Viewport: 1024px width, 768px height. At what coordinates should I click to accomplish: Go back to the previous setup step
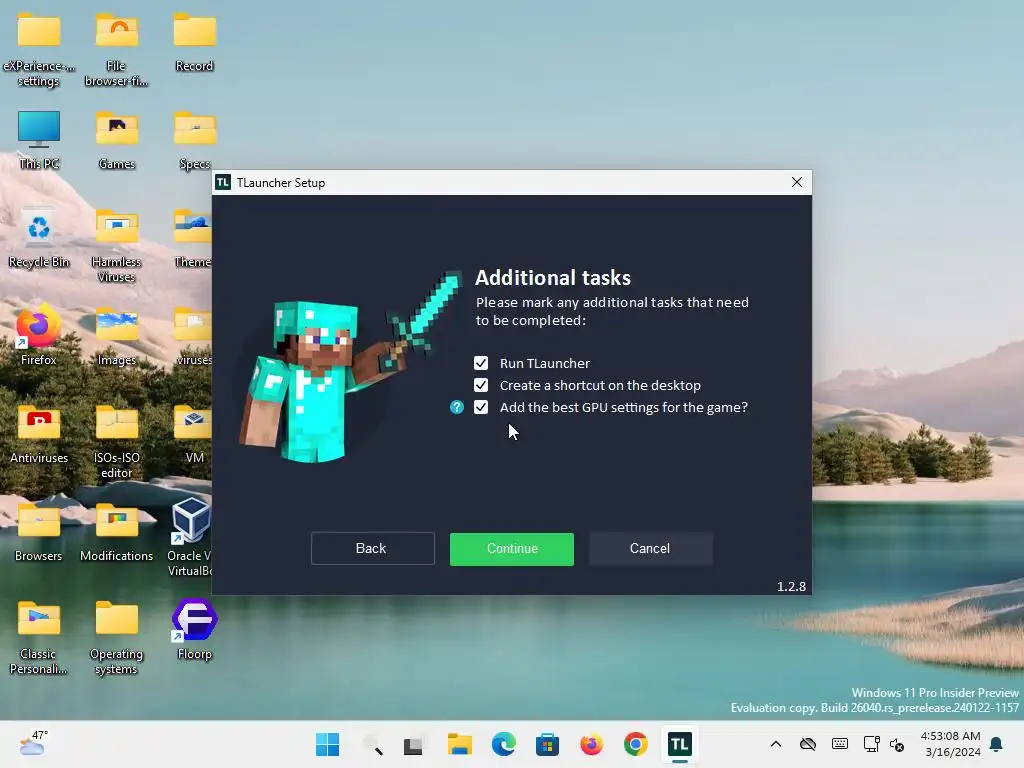click(373, 549)
